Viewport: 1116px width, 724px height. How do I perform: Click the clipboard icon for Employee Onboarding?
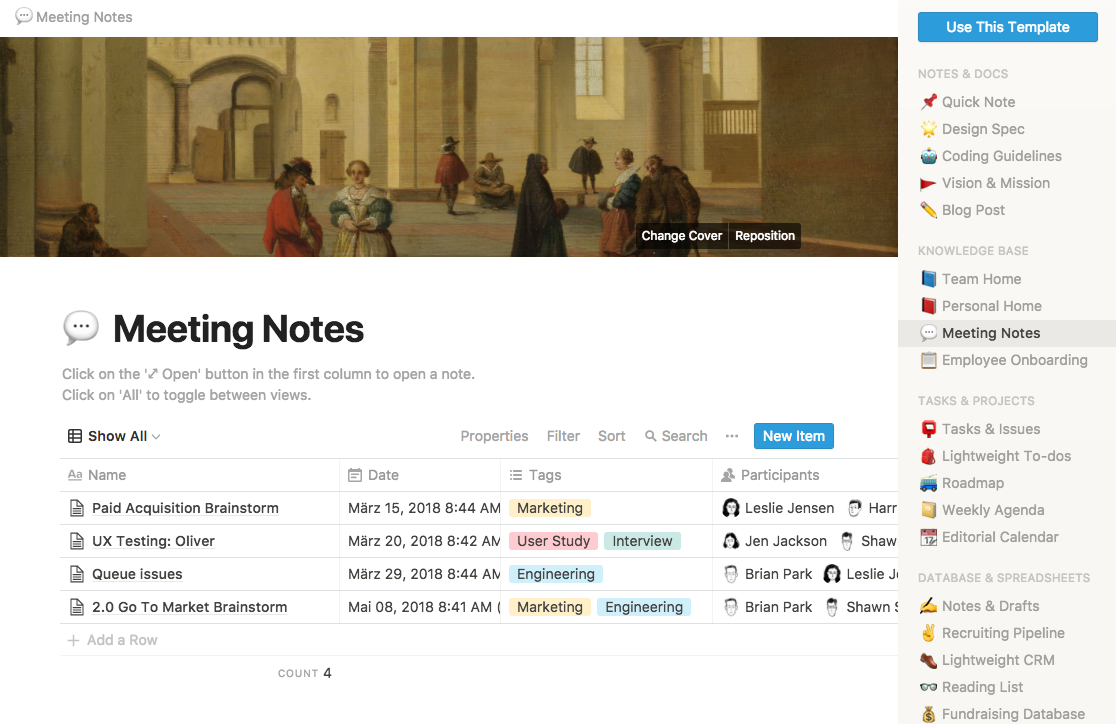click(928, 360)
